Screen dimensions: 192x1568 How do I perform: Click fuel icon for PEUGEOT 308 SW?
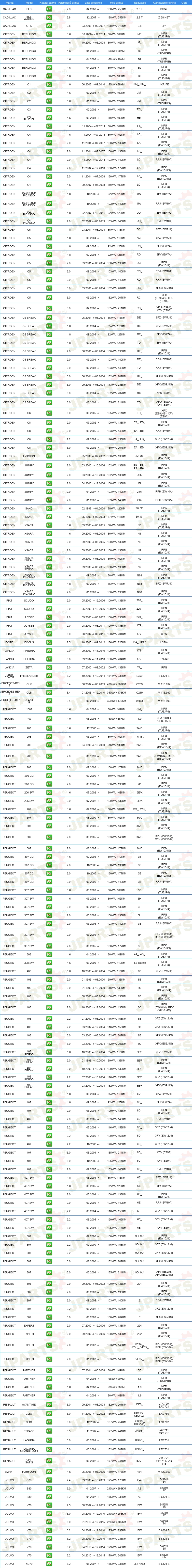49,963
